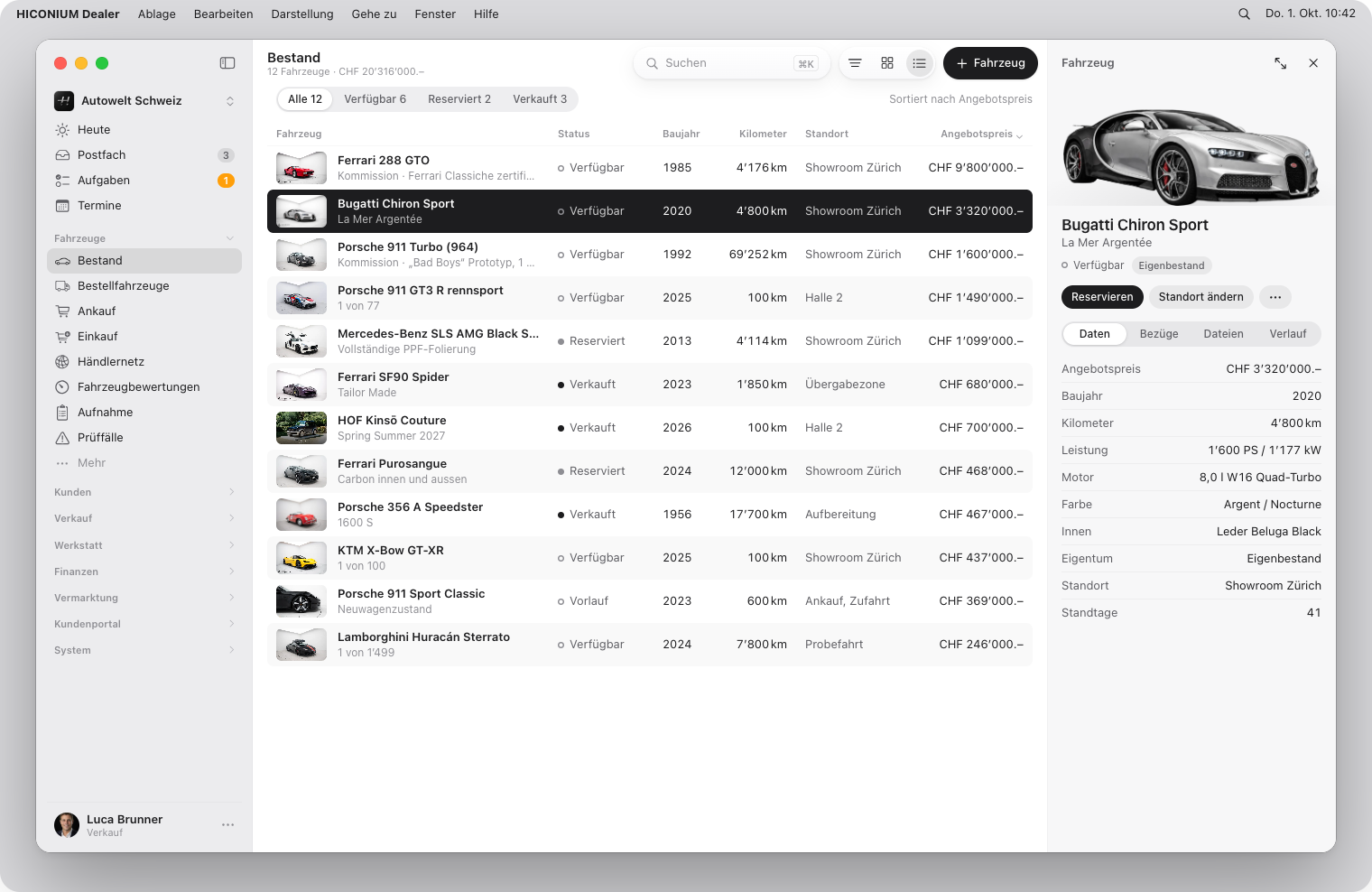The height and width of the screenshot is (892, 1372).
Task: Show Mehr sidebar items
Action: pyautogui.click(x=144, y=463)
